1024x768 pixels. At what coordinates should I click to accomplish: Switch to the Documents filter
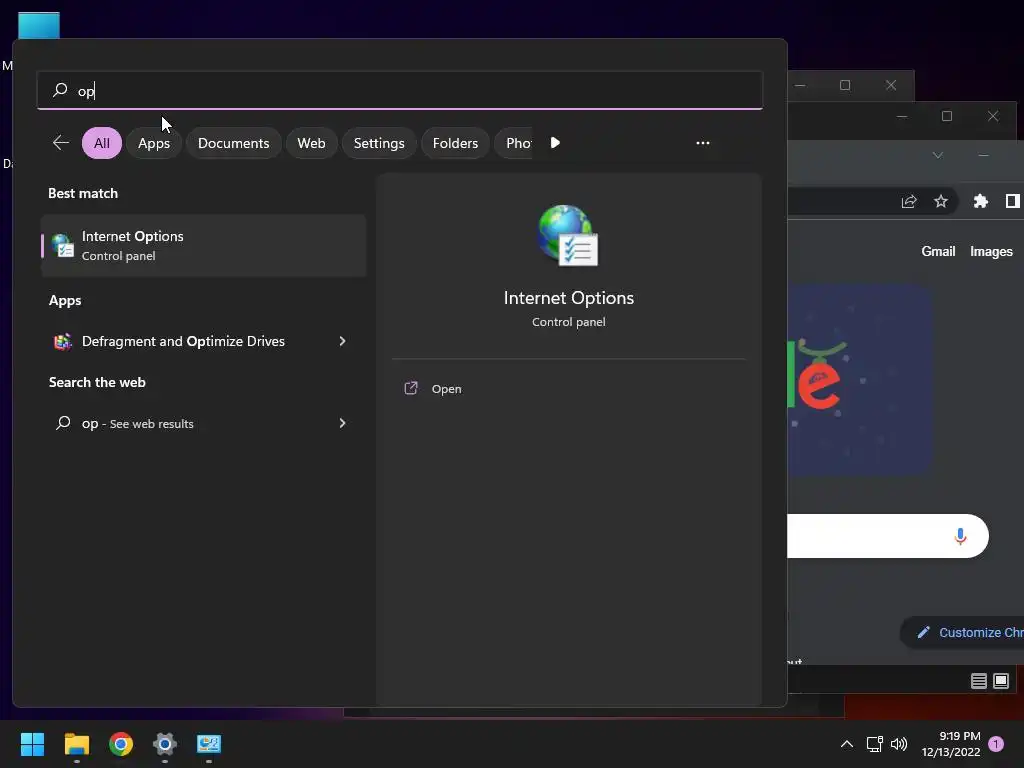[x=233, y=143]
